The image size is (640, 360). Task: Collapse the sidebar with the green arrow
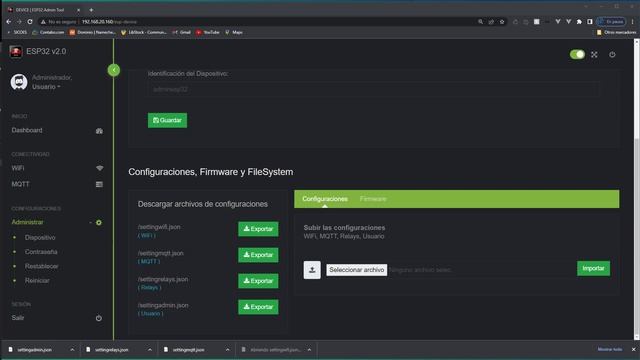tap(114, 70)
